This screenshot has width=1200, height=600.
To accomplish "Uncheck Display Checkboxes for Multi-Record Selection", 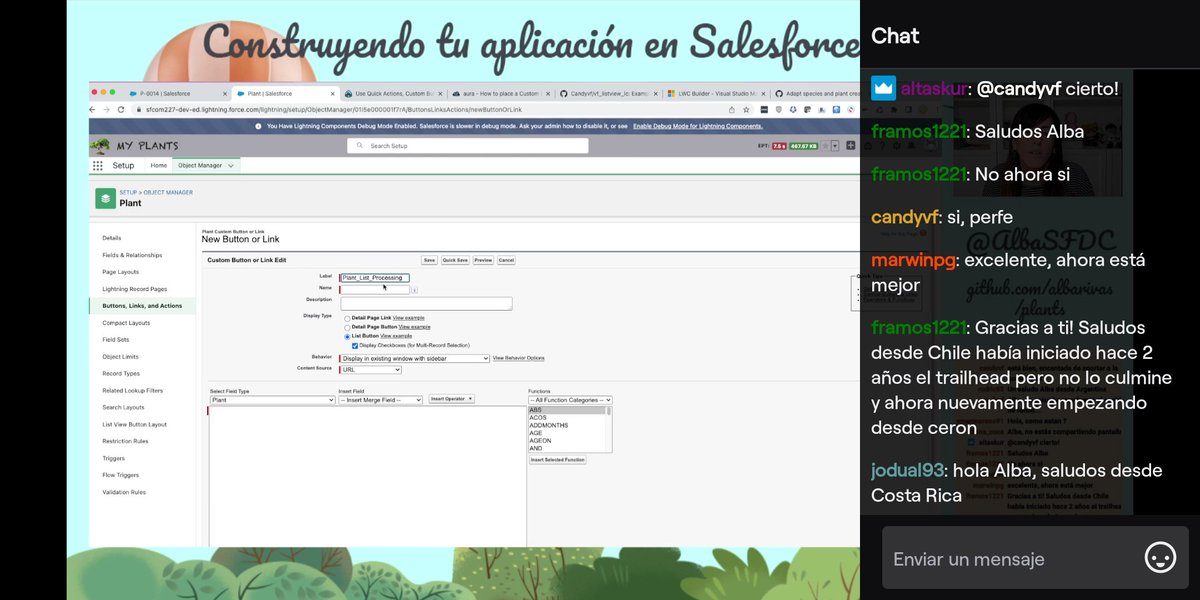I will [x=354, y=346].
